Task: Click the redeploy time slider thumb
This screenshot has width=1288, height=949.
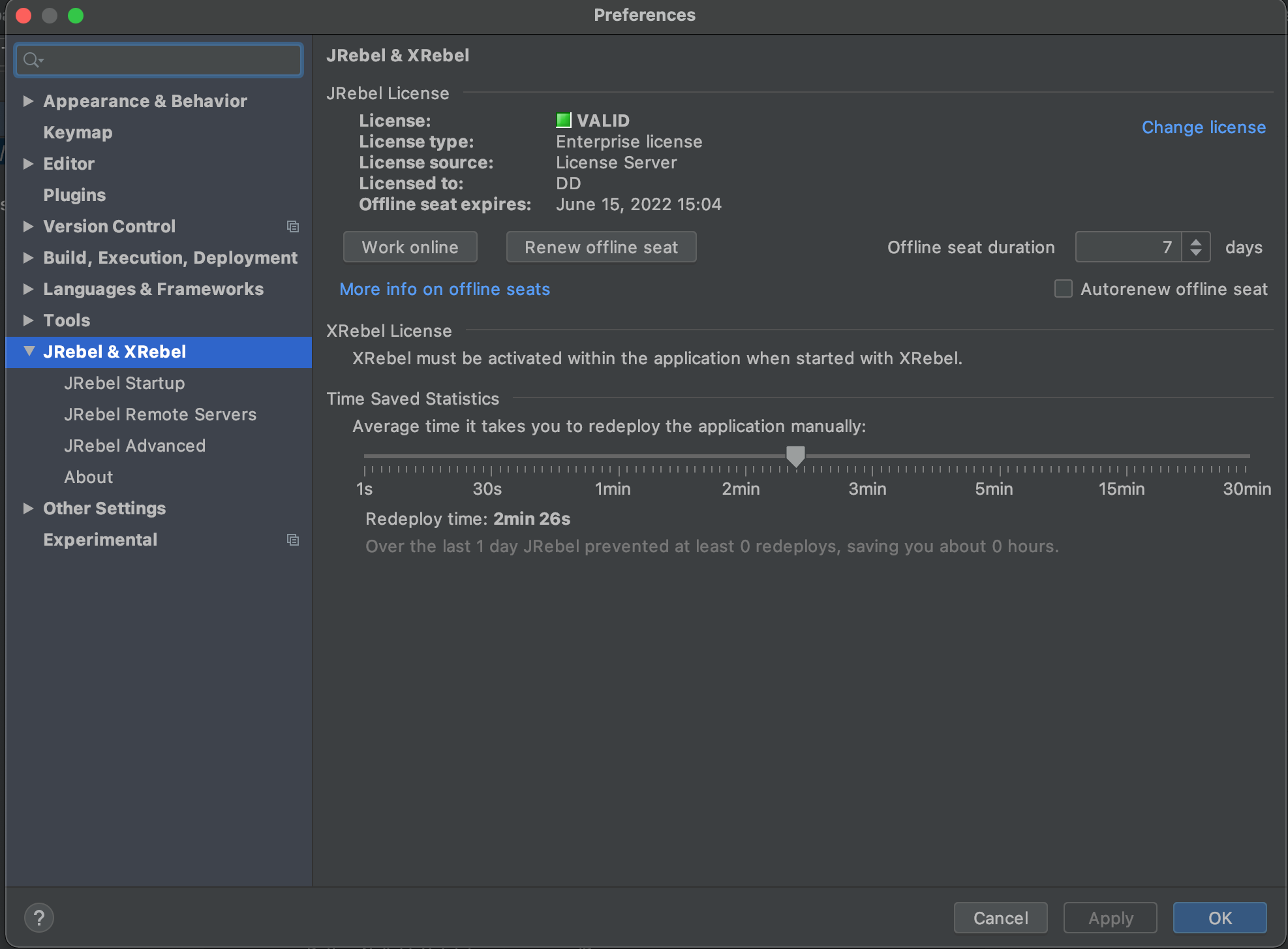Action: (795, 457)
